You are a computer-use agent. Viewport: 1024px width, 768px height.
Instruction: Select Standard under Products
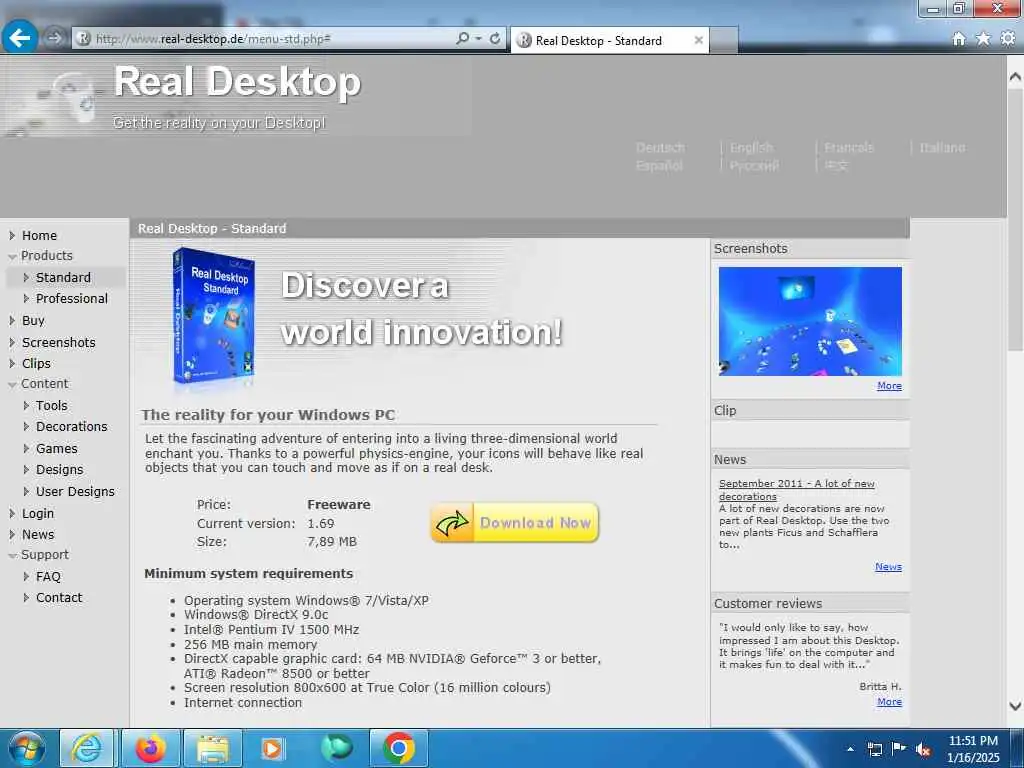pyautogui.click(x=63, y=278)
